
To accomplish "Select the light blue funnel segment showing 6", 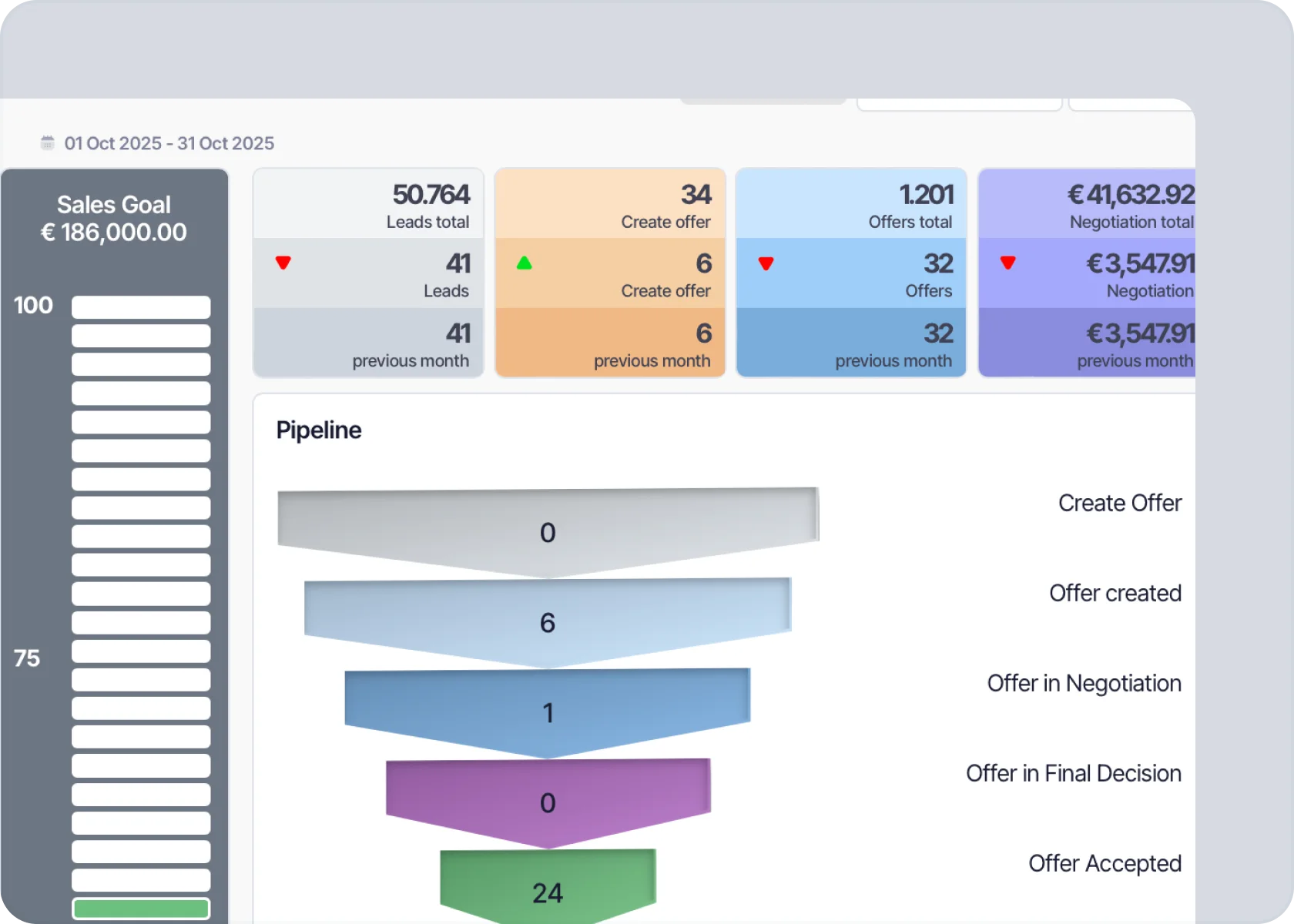I will point(548,622).
